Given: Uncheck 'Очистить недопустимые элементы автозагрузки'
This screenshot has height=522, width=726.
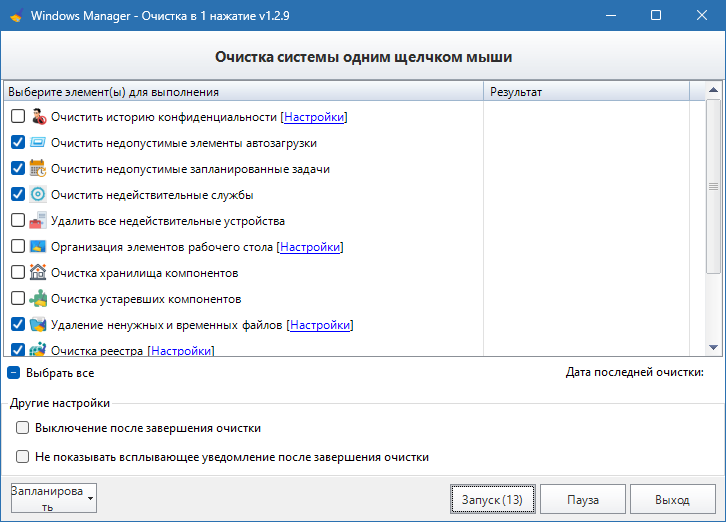Looking at the screenshot, I should click(18, 142).
